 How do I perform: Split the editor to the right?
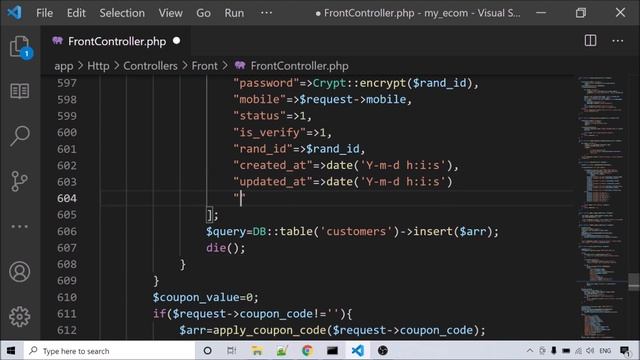click(x=590, y=41)
